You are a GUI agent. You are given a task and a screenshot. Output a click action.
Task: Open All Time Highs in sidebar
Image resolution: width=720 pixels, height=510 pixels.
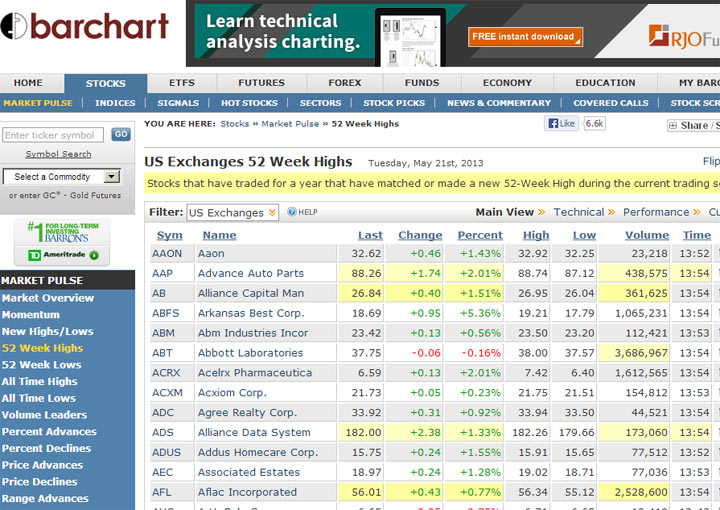39,381
